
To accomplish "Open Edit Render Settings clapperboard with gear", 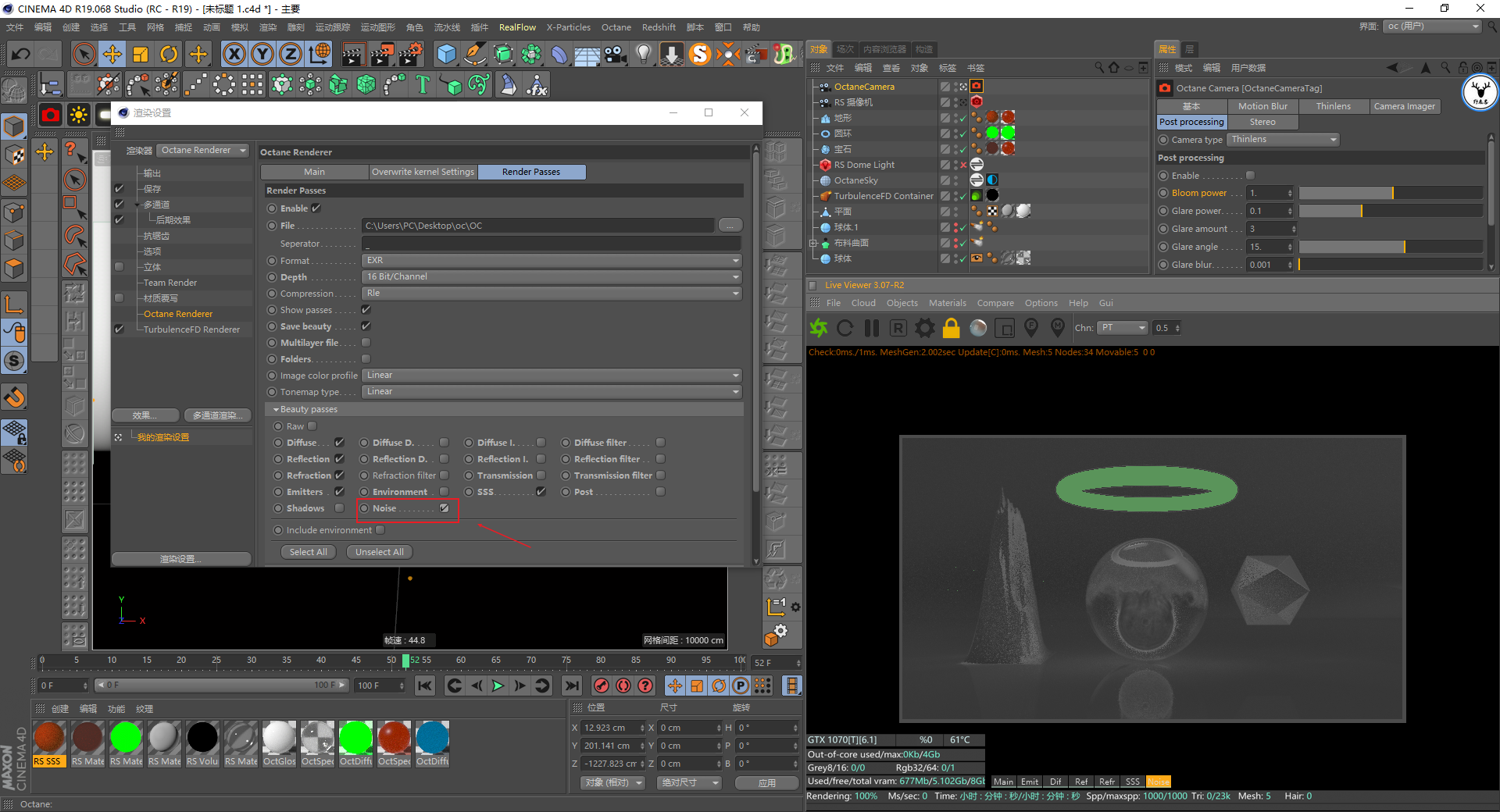I will point(411,54).
